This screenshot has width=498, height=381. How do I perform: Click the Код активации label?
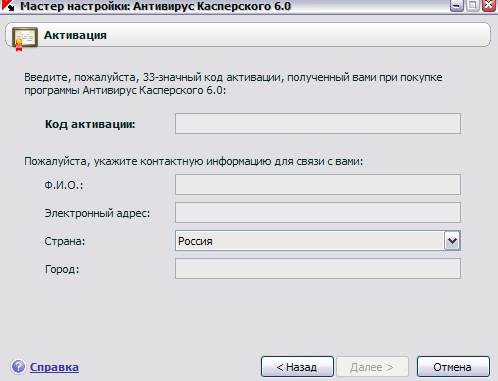[90, 124]
